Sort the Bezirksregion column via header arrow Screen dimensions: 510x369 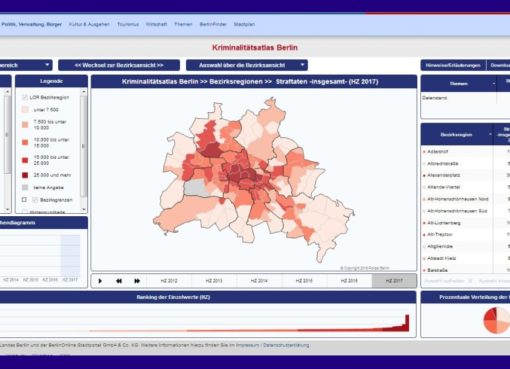(490, 135)
